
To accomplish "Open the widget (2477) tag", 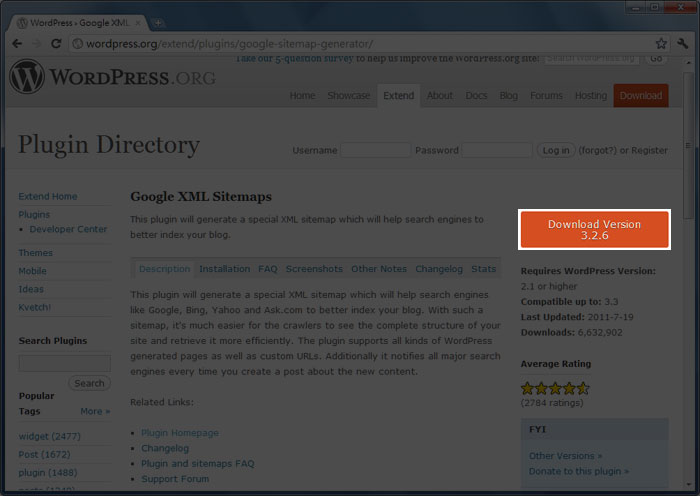I will 50,436.
